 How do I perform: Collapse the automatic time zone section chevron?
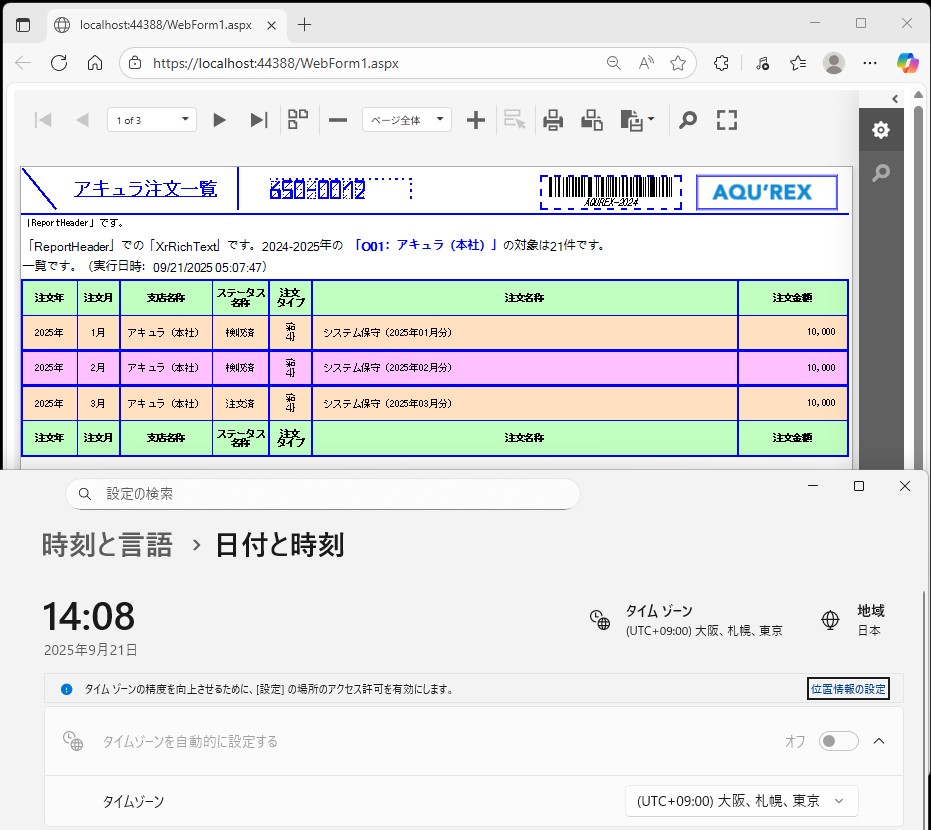tap(879, 741)
